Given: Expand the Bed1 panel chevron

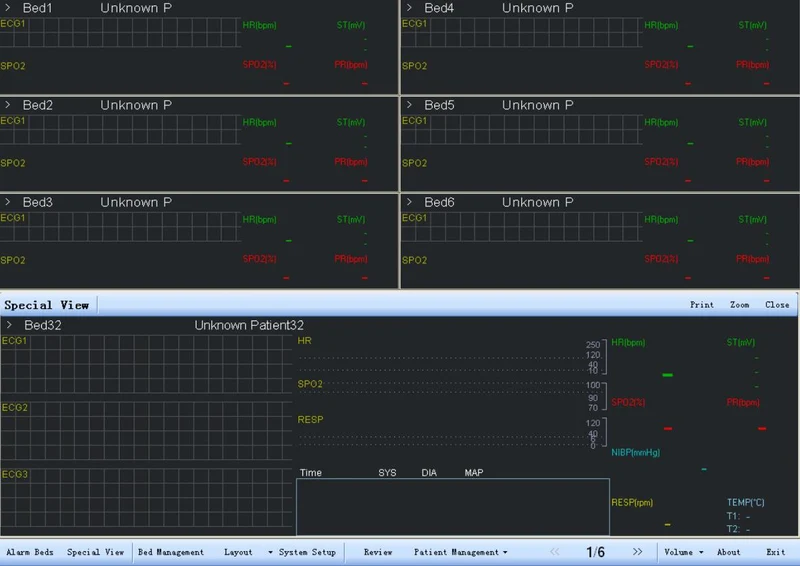Looking at the screenshot, I should (x=8, y=8).
